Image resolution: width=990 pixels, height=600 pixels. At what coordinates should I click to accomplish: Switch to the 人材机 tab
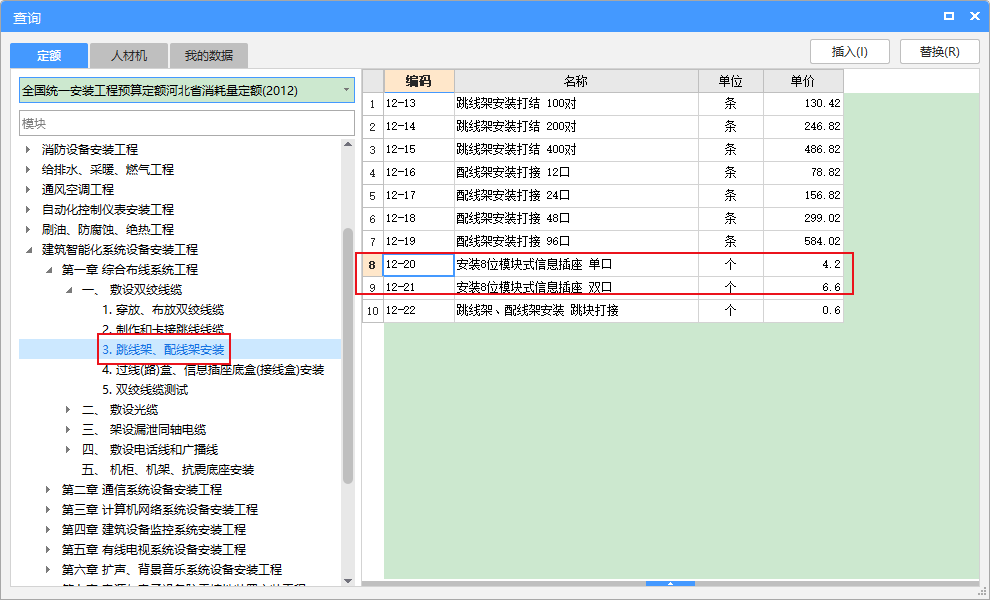tap(129, 56)
